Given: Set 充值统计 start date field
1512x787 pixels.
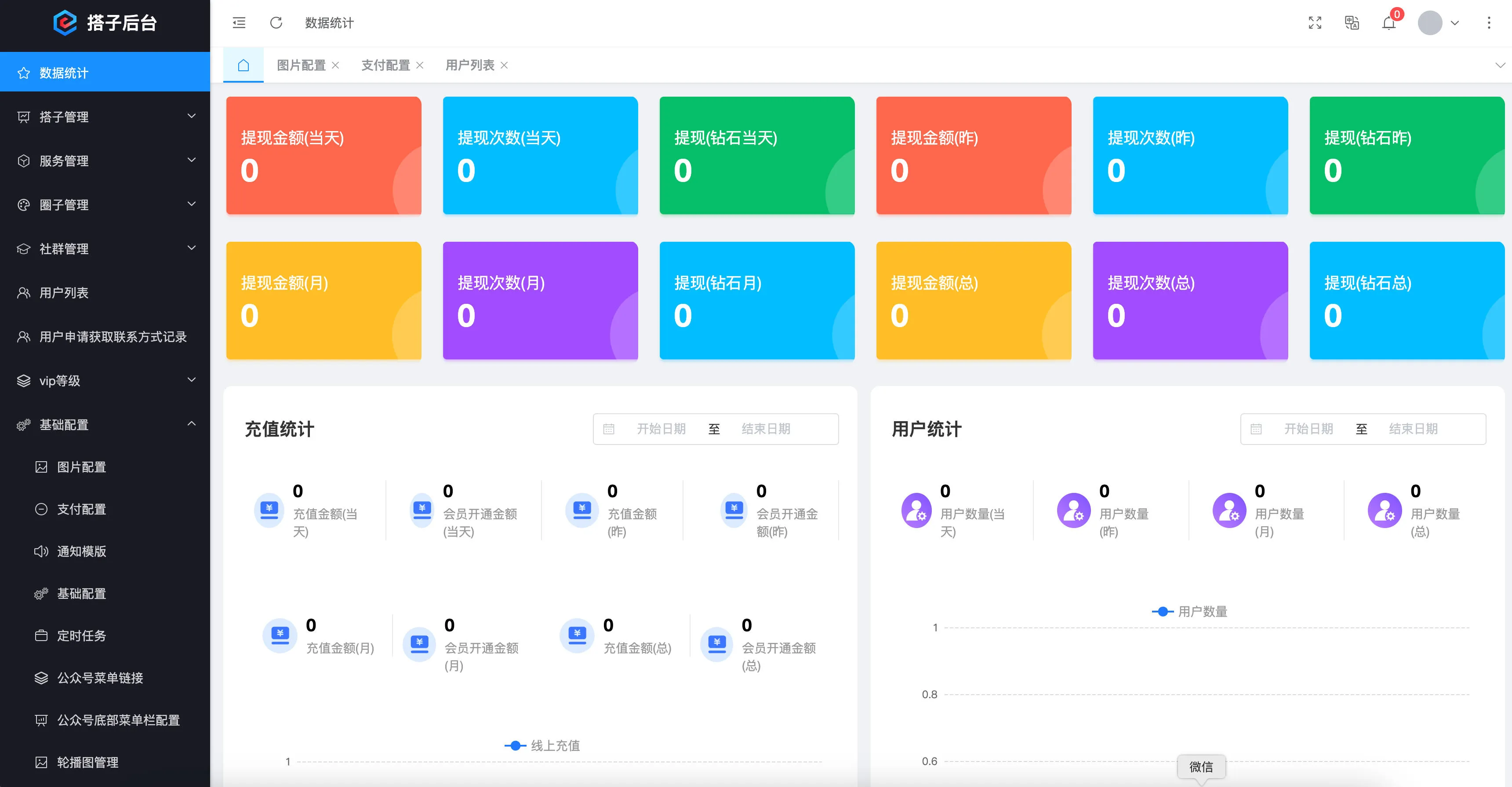Looking at the screenshot, I should 661,429.
